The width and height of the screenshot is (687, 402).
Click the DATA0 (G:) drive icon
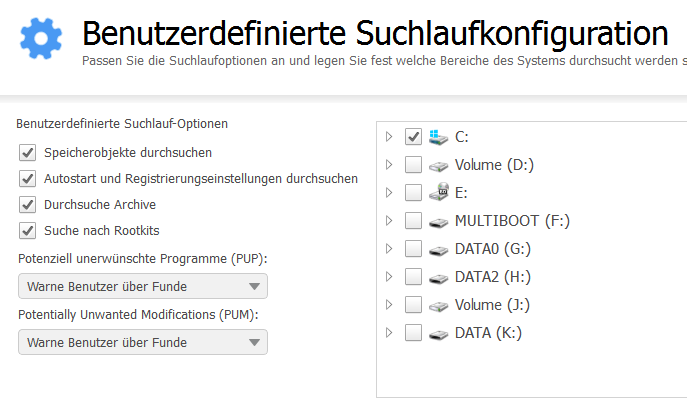pyautogui.click(x=438, y=250)
